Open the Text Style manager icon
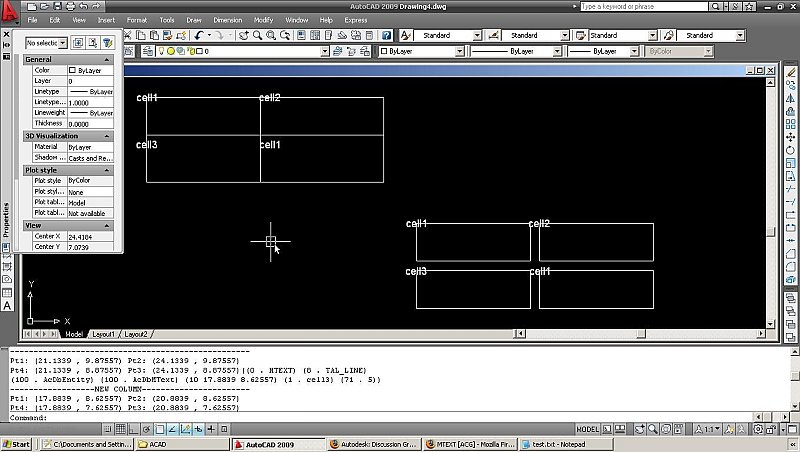This screenshot has width=800, height=452. [x=408, y=35]
